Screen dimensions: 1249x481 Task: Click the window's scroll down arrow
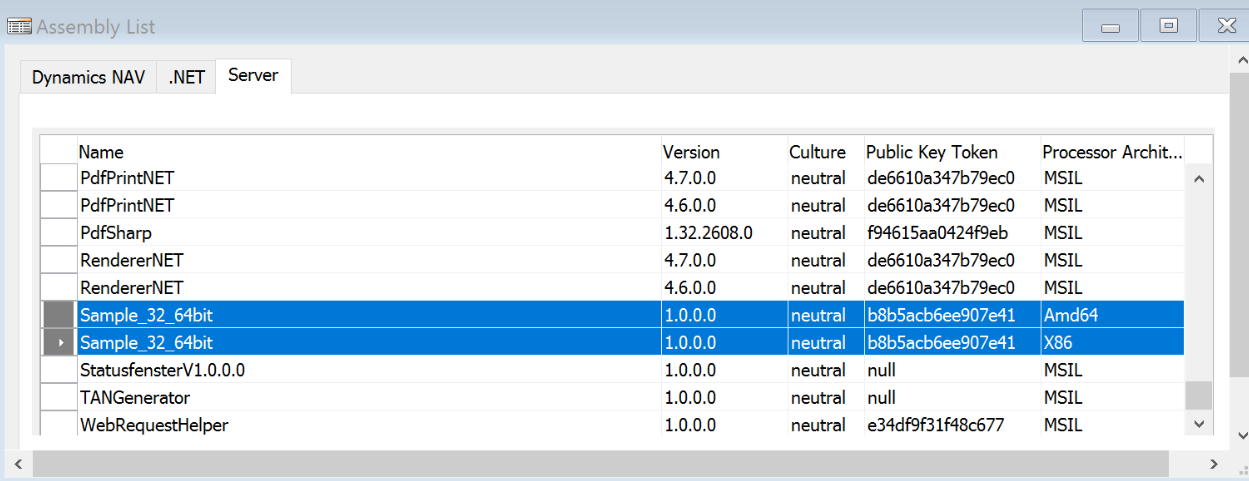[1240, 435]
